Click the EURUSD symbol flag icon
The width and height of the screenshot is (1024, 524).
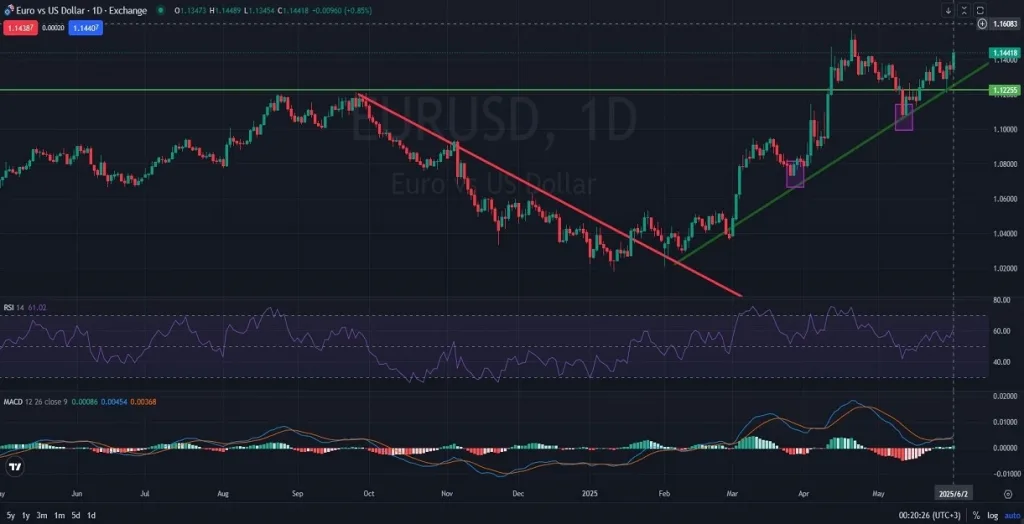[8, 10]
